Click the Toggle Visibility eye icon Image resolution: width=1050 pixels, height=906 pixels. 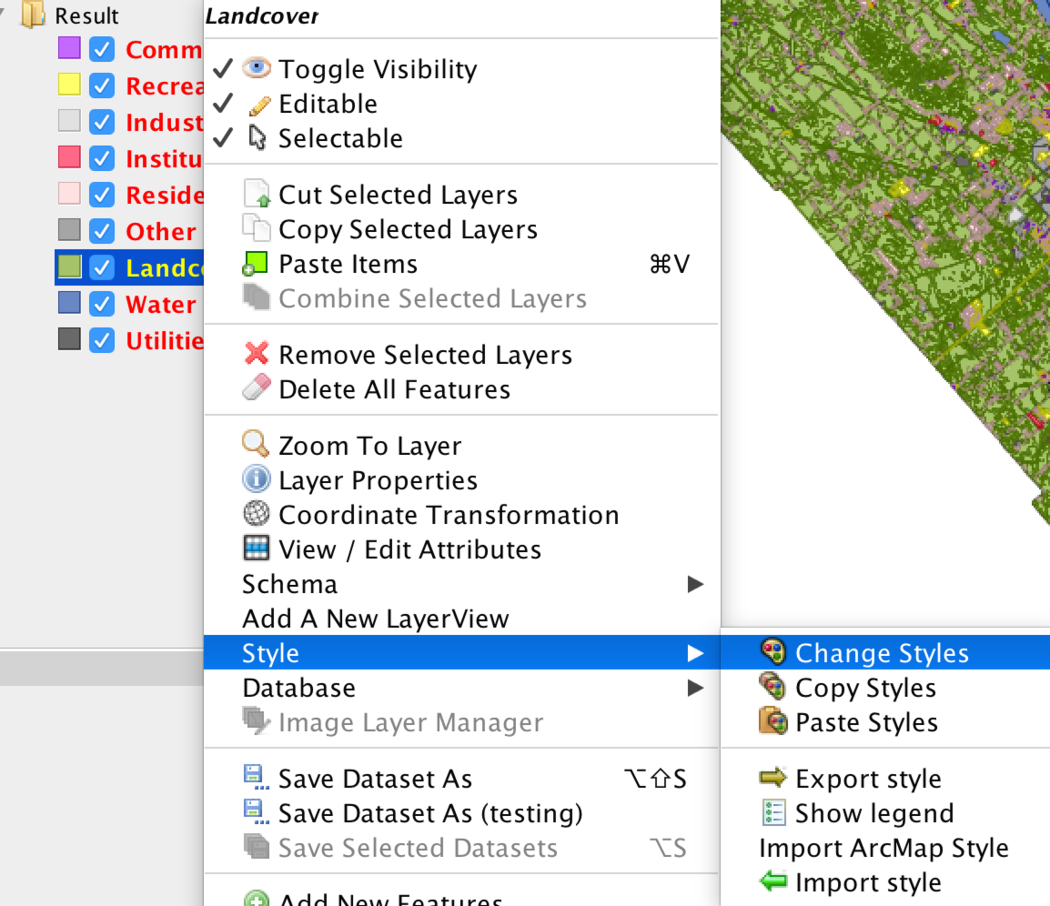(256, 68)
